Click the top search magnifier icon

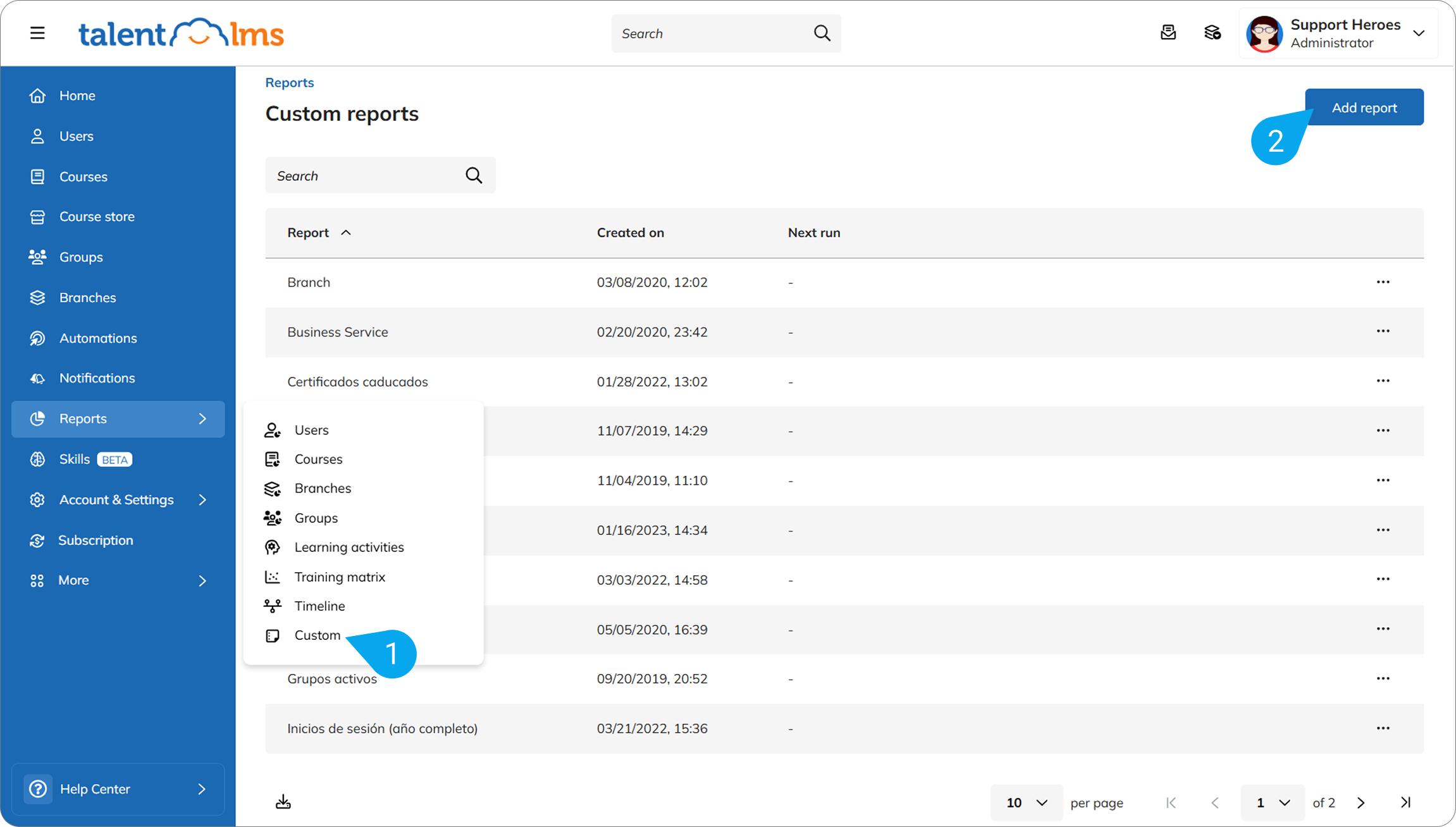(x=822, y=33)
